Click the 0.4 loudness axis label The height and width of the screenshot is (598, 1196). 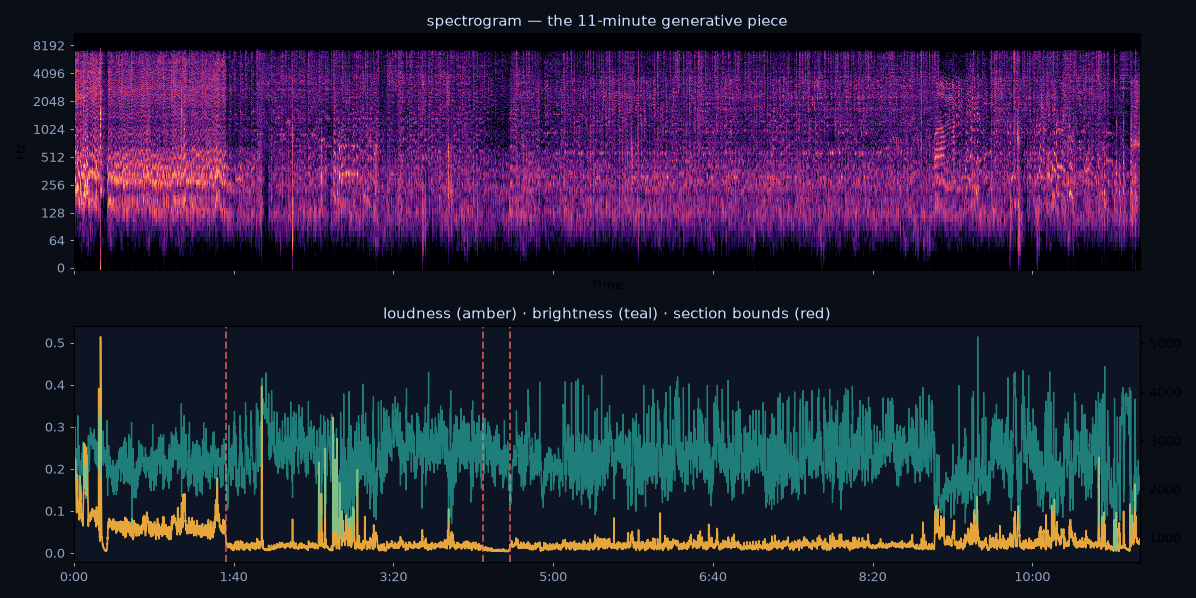tap(57, 385)
